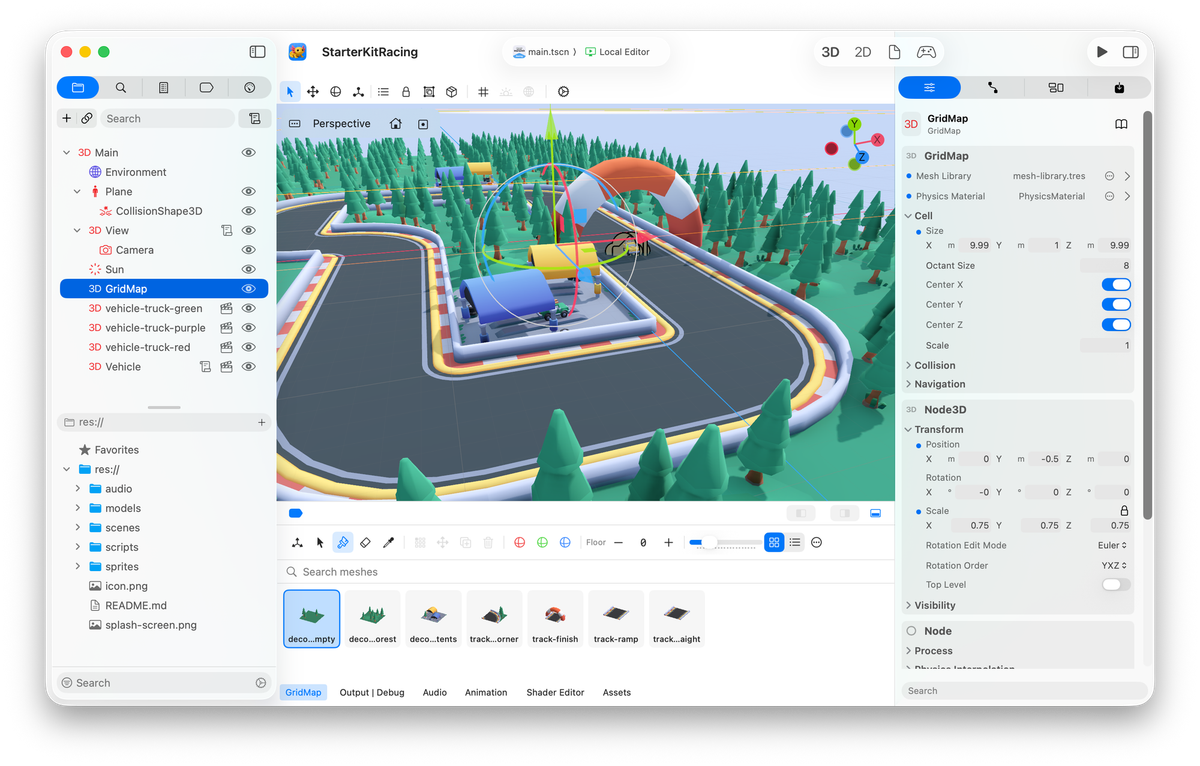The width and height of the screenshot is (1200, 766).
Task: Click the group selected nodes icon
Action: (x=429, y=92)
